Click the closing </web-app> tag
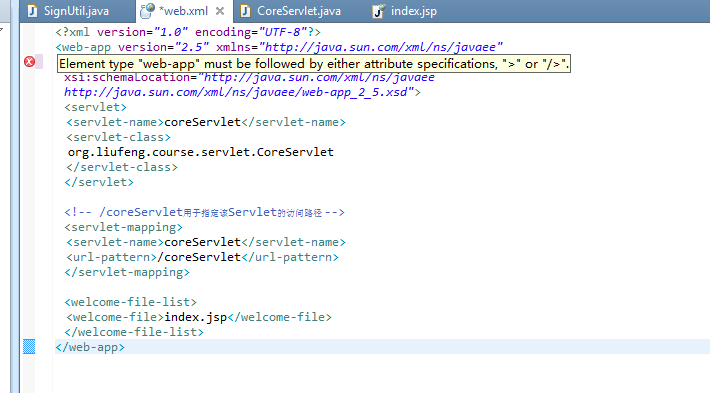710x393 pixels. click(x=90, y=347)
